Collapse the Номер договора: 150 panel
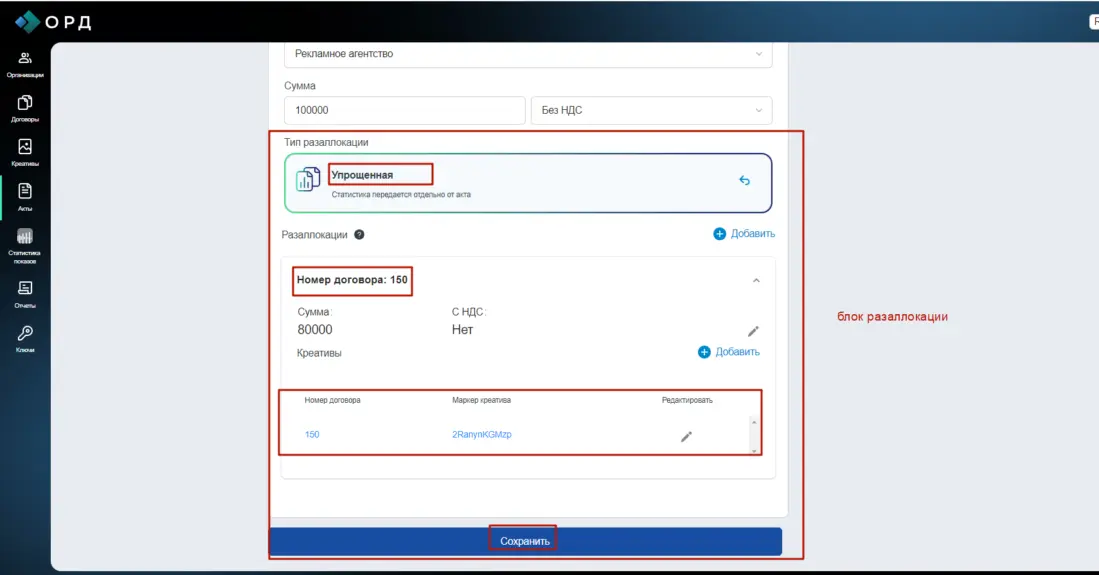 (756, 281)
